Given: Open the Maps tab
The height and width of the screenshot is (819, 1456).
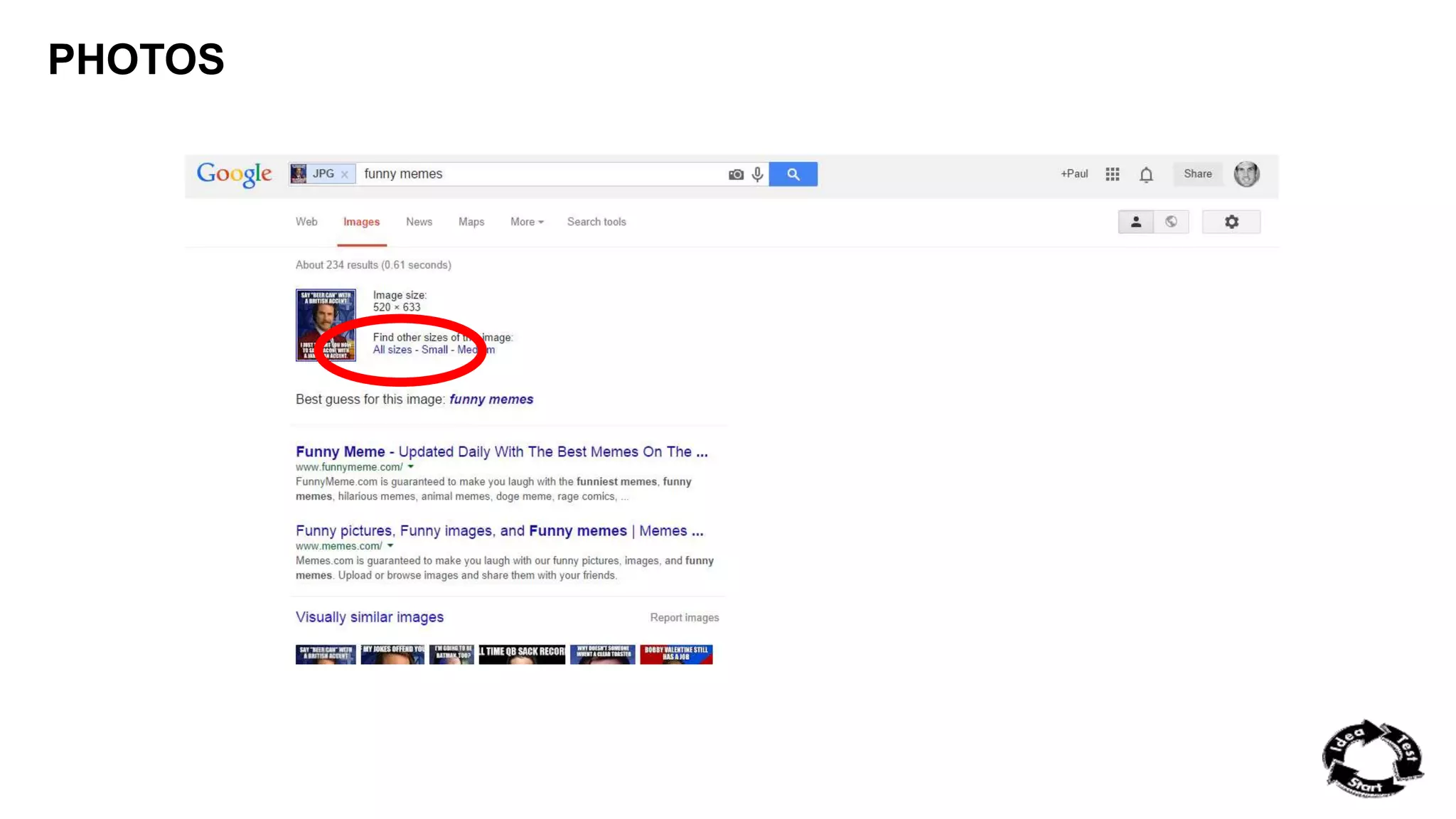Looking at the screenshot, I should pyautogui.click(x=471, y=222).
